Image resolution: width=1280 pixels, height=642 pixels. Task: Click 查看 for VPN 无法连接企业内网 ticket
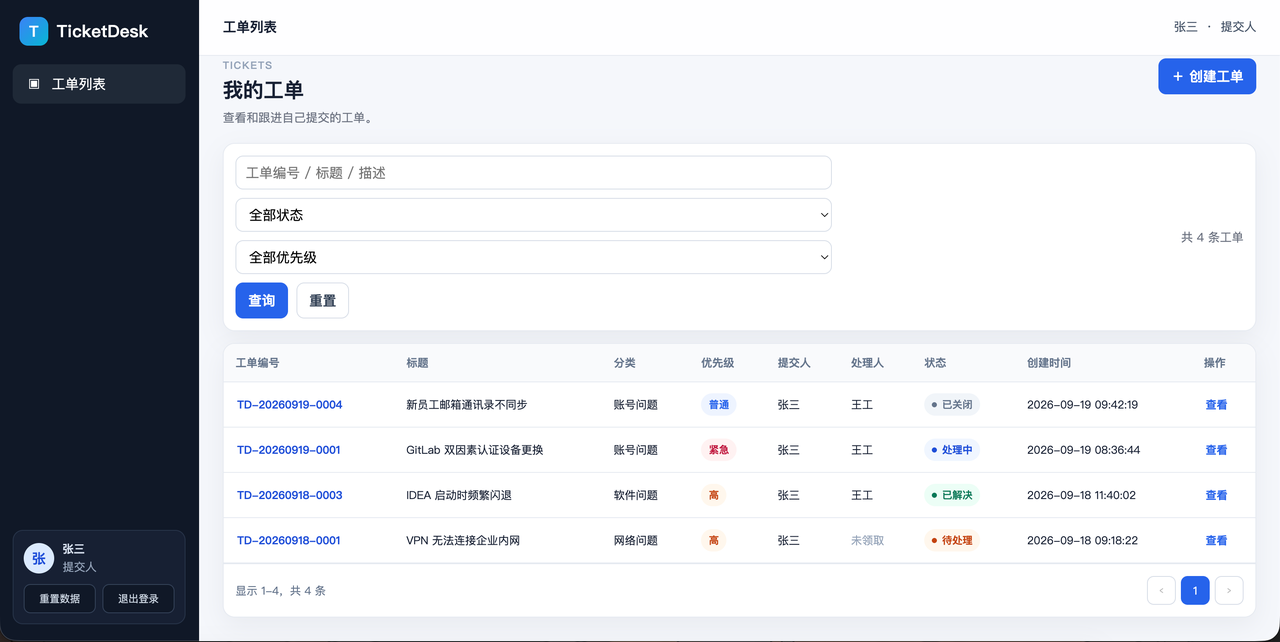pyautogui.click(x=1216, y=540)
